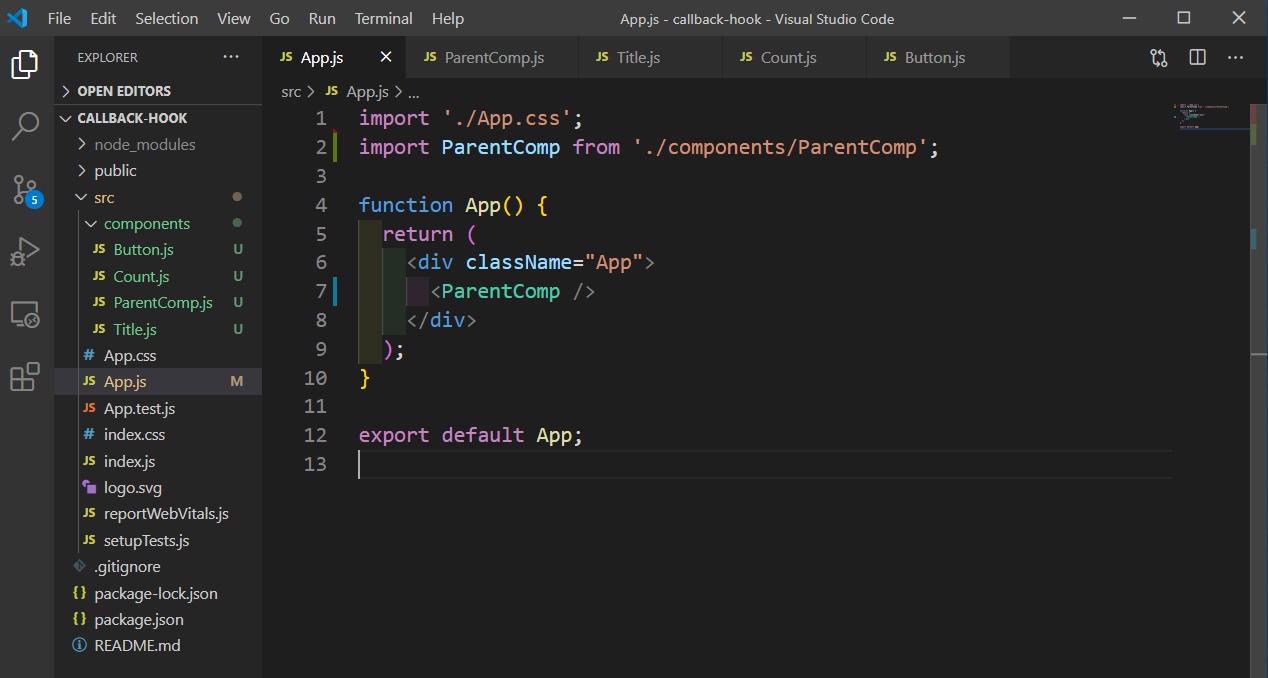Viewport: 1268px width, 678px height.
Task: Open Title.js in the file tree
Action: pyautogui.click(x=158, y=329)
